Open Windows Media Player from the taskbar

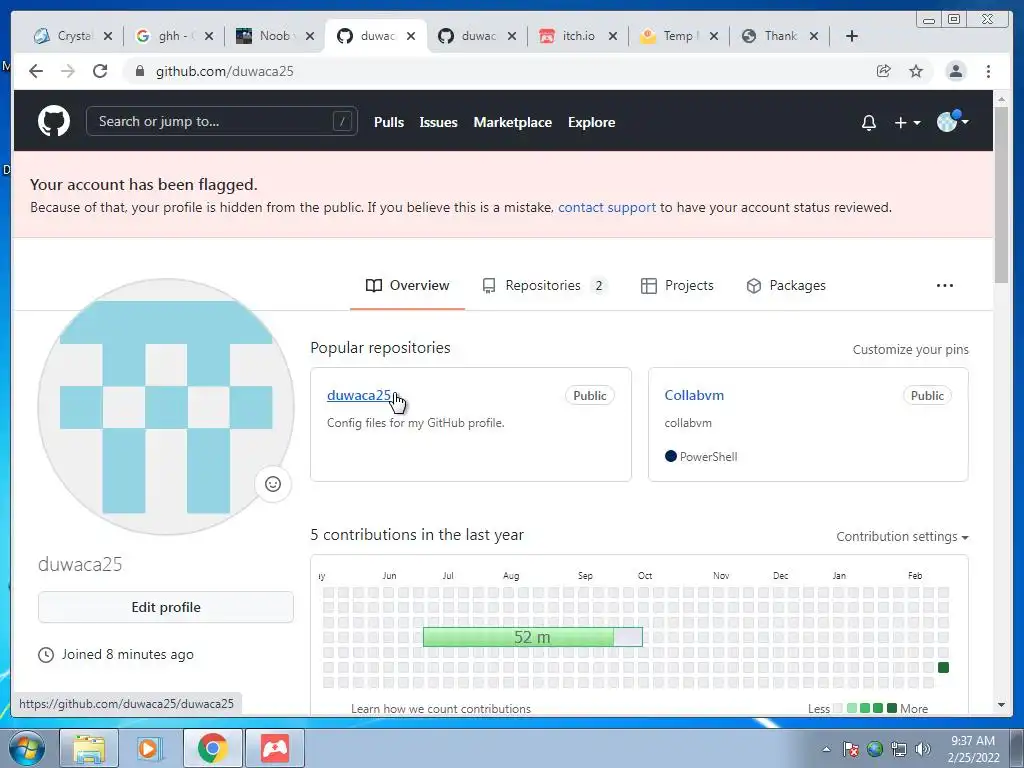click(x=150, y=748)
